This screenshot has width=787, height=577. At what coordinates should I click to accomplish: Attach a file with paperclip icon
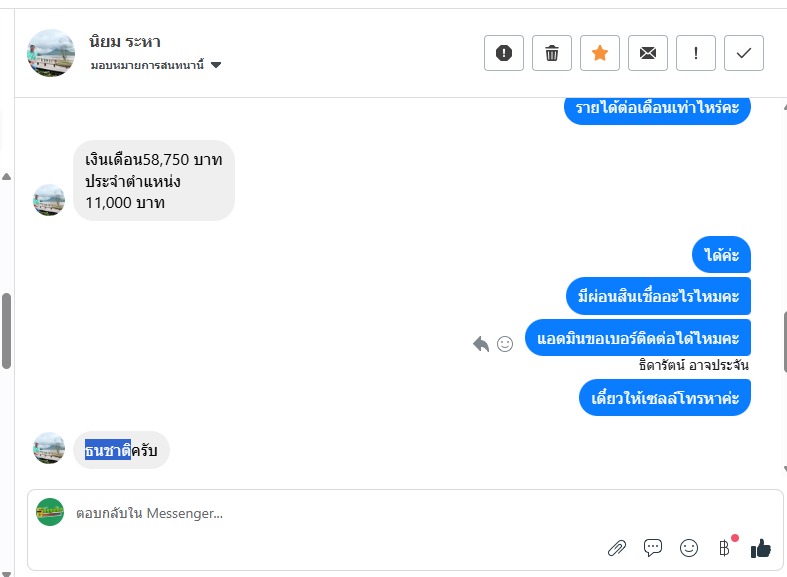pos(617,547)
